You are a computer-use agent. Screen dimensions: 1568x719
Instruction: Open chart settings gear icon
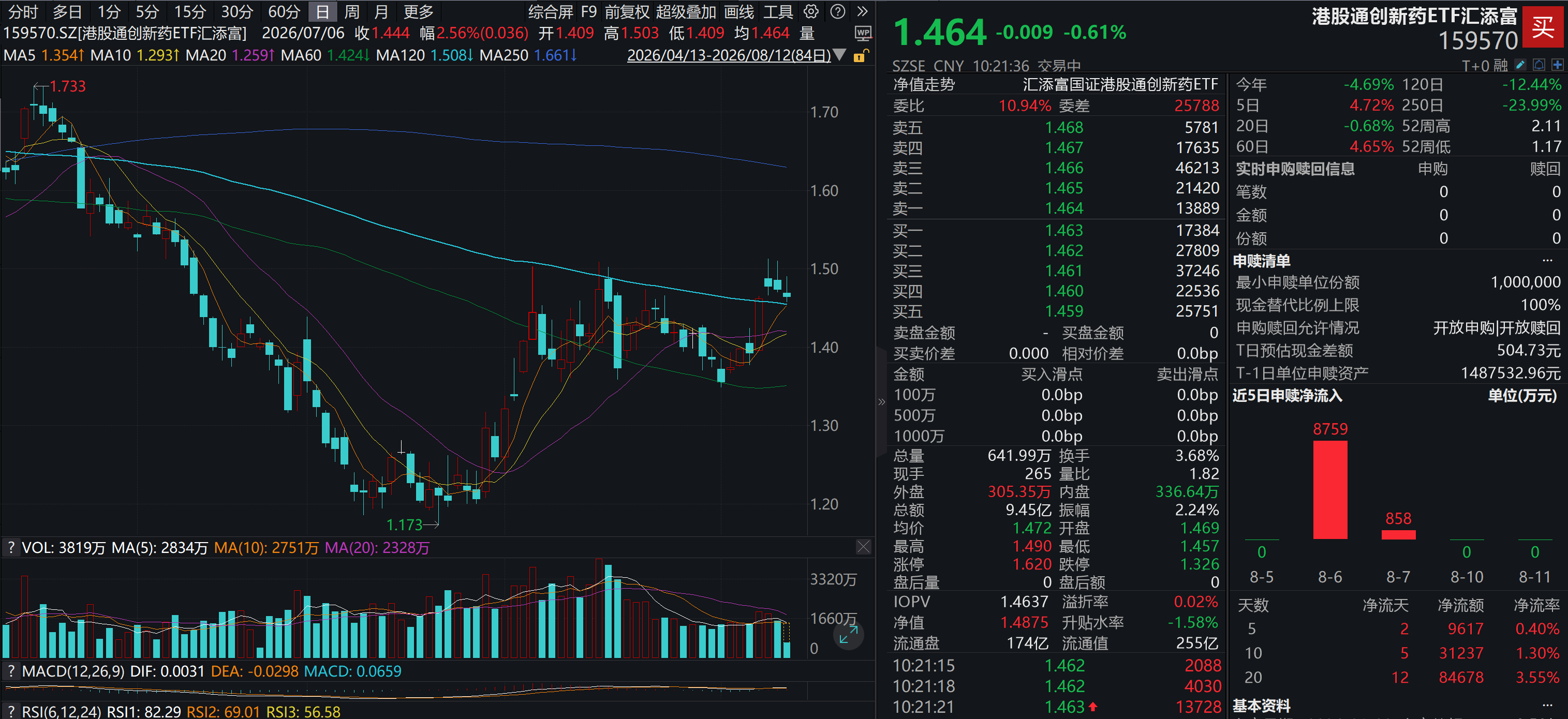coord(811,11)
